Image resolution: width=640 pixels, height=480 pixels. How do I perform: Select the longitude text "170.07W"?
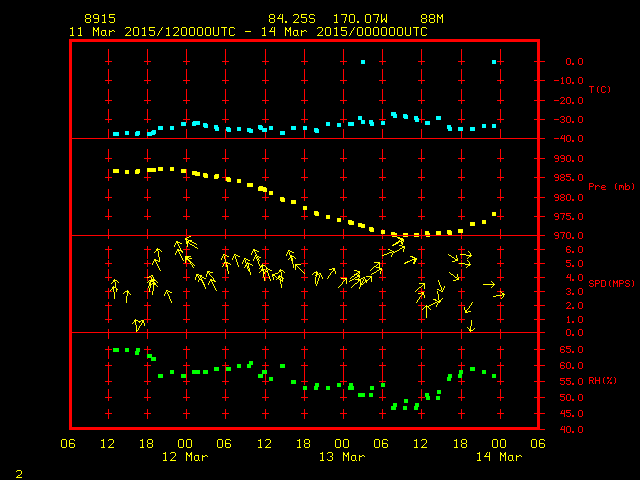360,19
